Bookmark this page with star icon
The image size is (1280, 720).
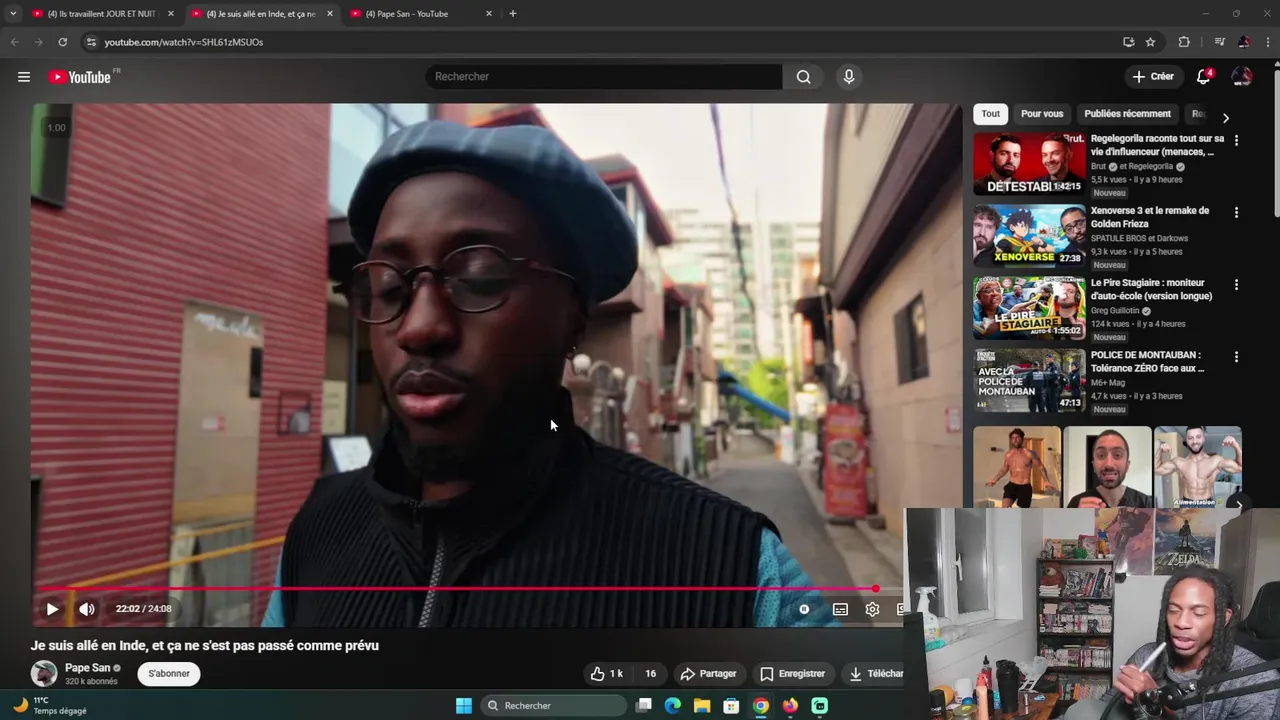[1151, 42]
